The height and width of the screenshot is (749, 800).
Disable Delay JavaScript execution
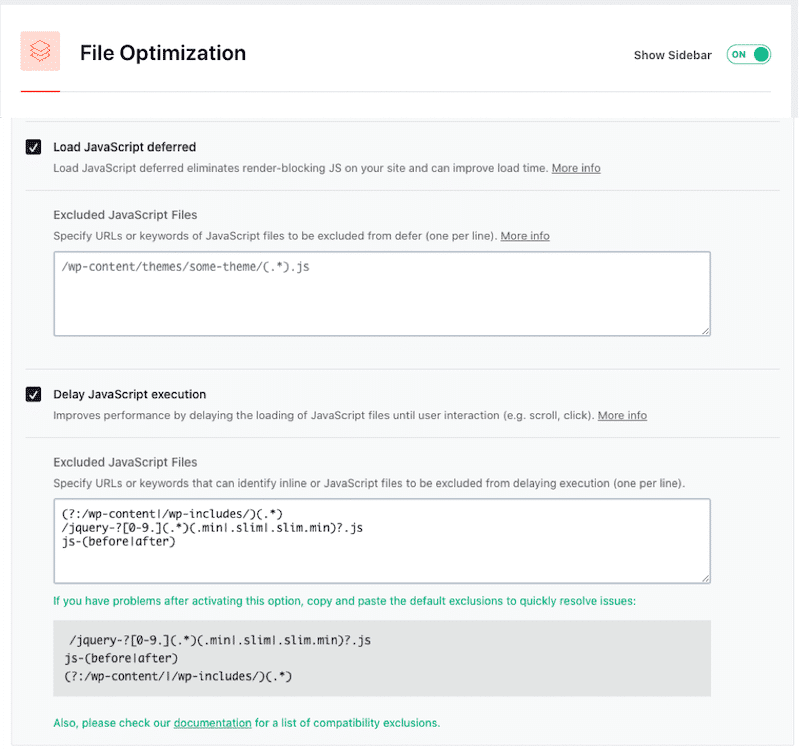pos(33,394)
